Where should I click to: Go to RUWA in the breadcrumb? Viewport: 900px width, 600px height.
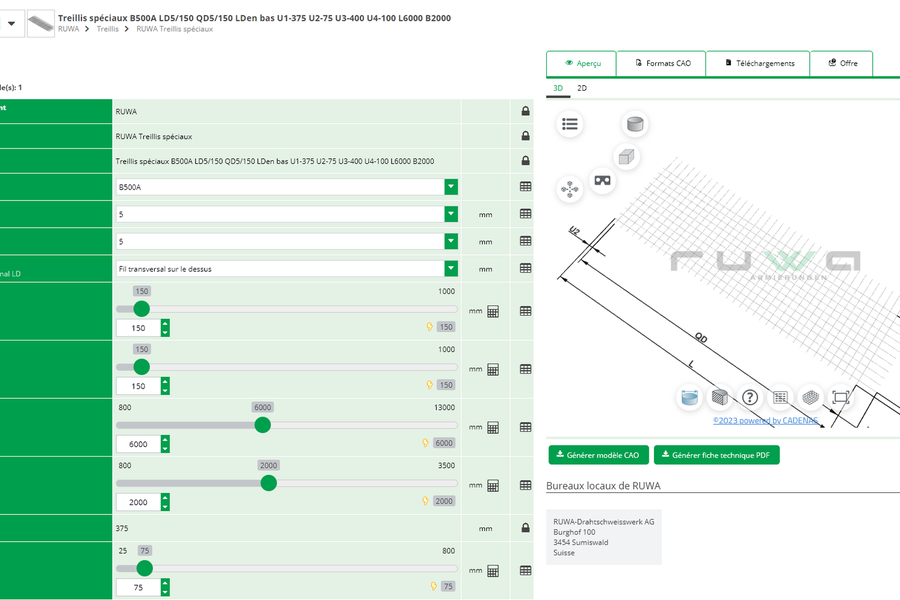click(68, 29)
